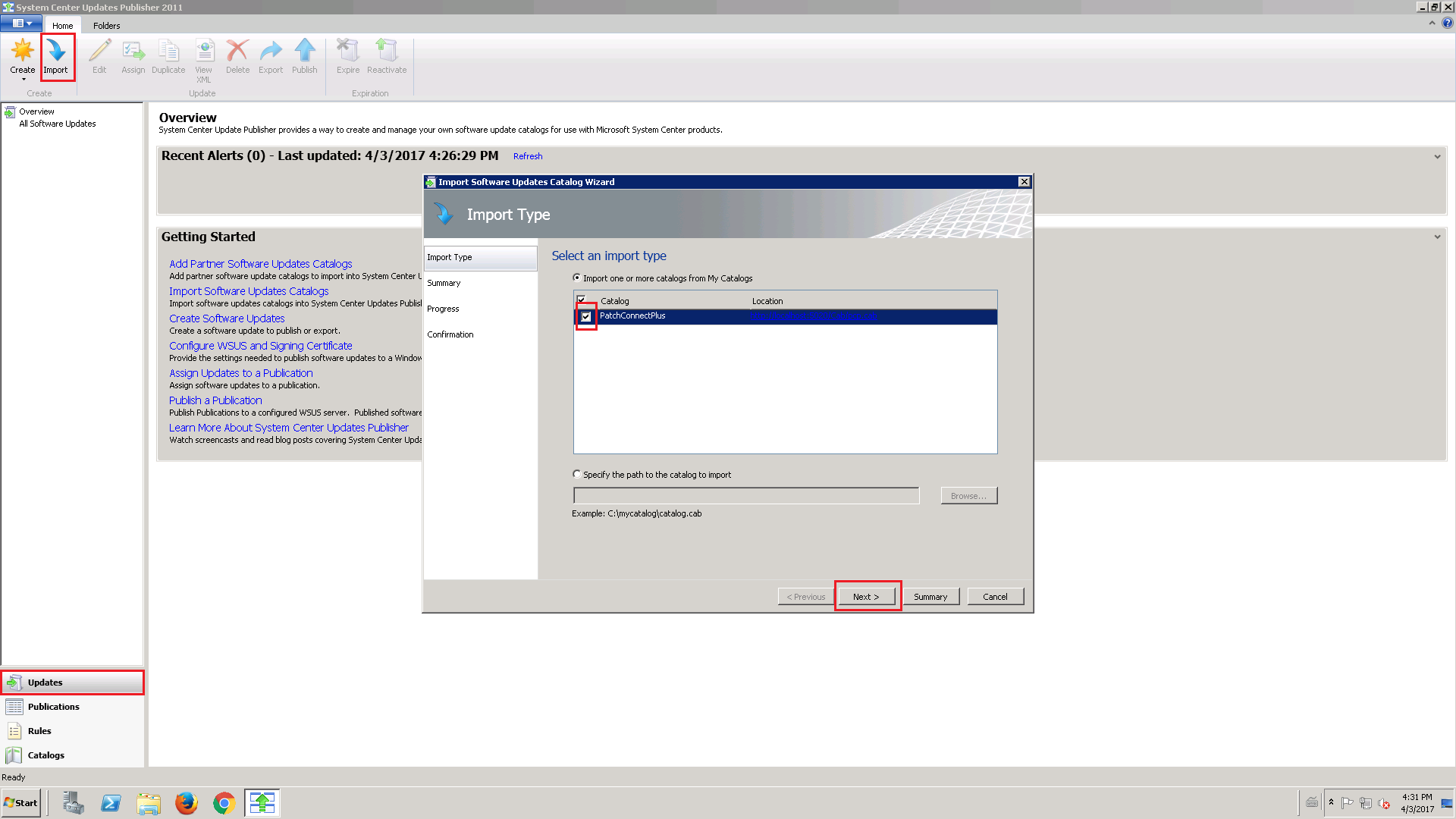Click Next in the import wizard
The image size is (1456, 819).
(865, 596)
